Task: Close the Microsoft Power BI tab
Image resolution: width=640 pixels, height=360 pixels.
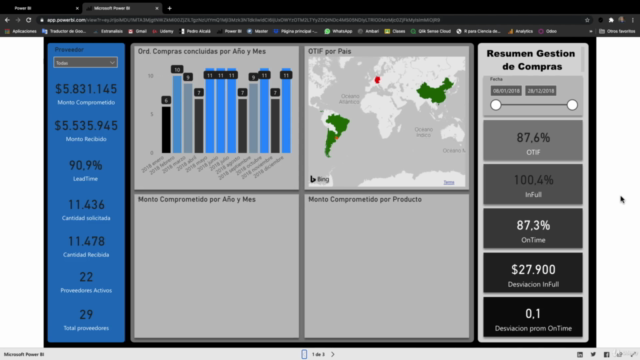Action: click(157, 8)
